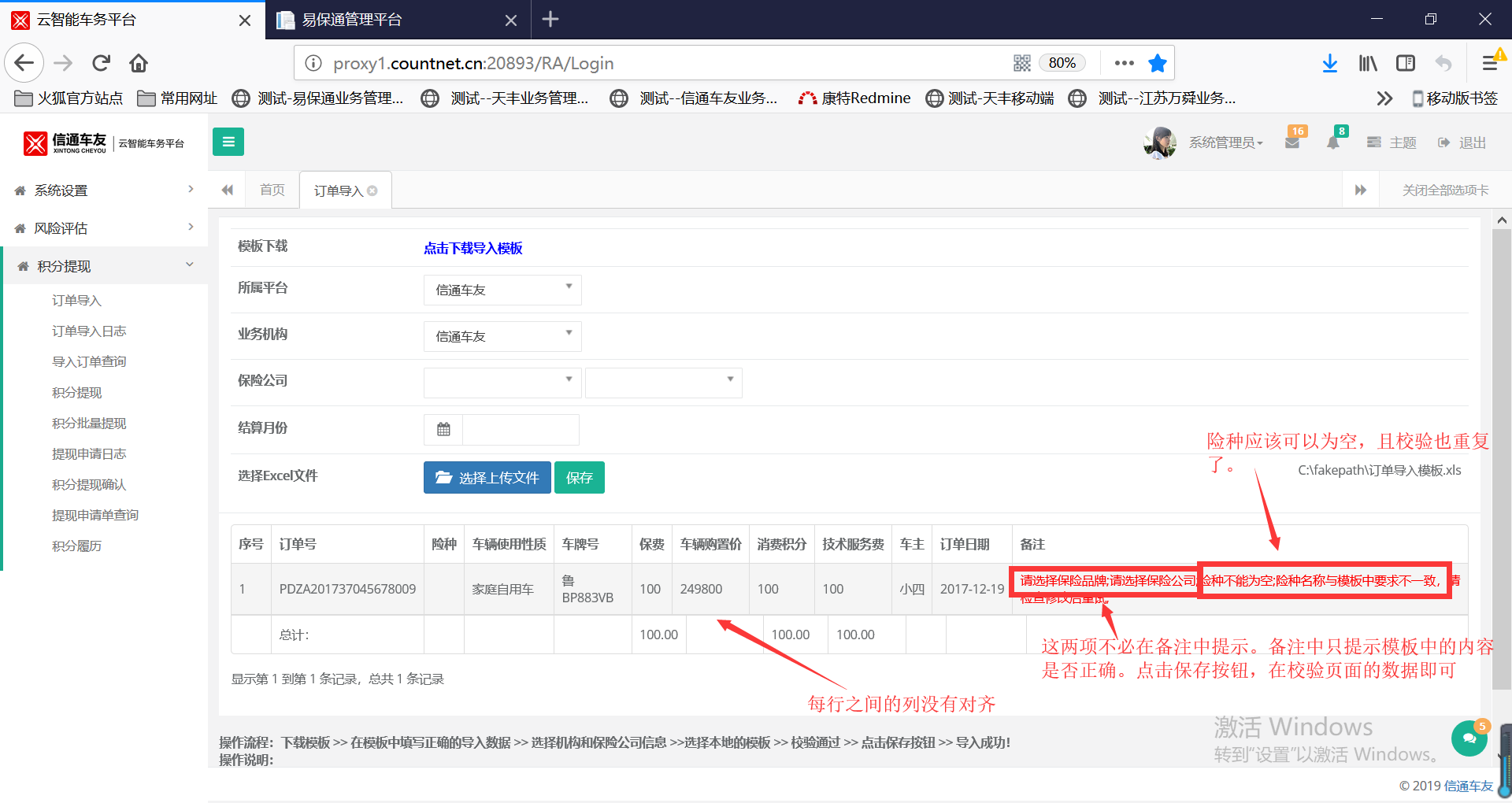Show more bookmarks with double chevron
The height and width of the screenshot is (803, 1512).
click(1384, 98)
